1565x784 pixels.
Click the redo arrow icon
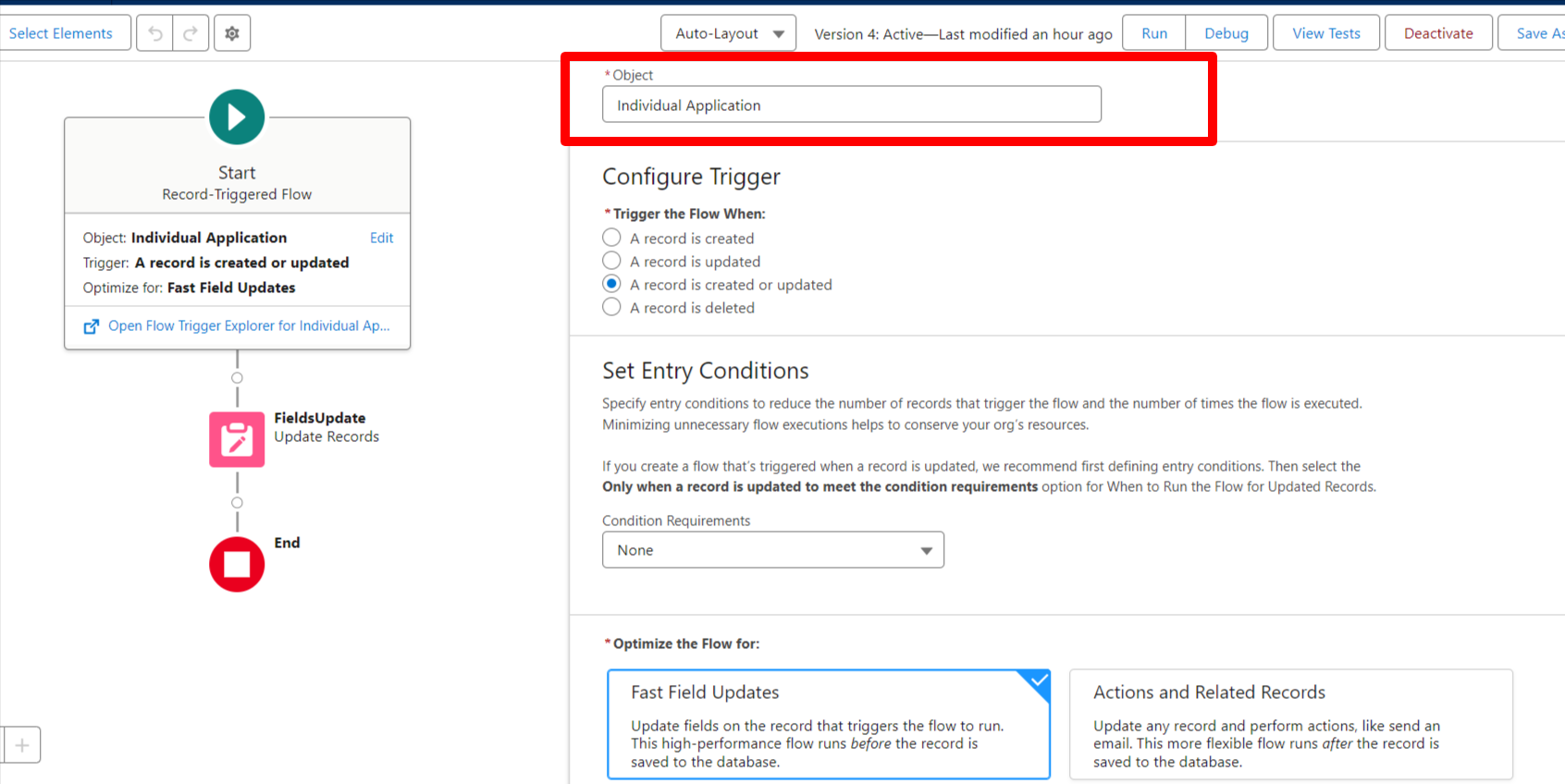191,33
